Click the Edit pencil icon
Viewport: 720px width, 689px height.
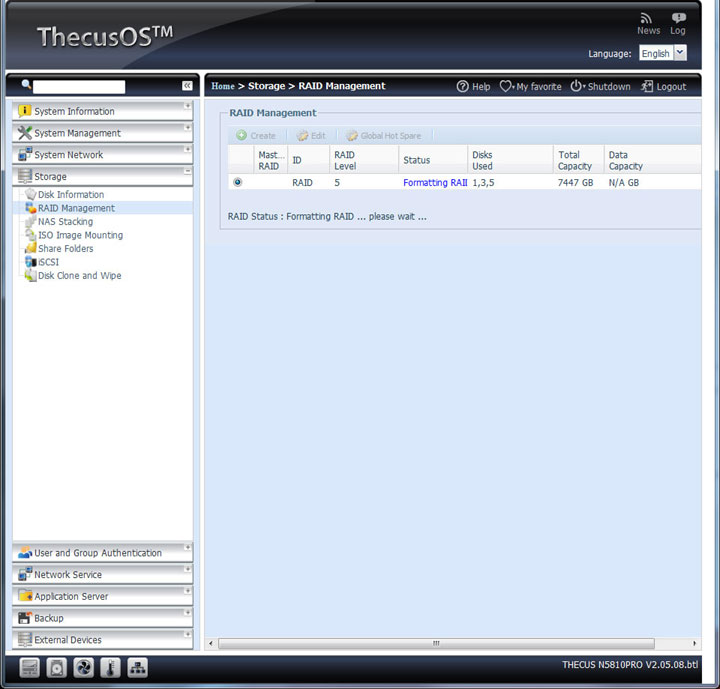pos(302,136)
